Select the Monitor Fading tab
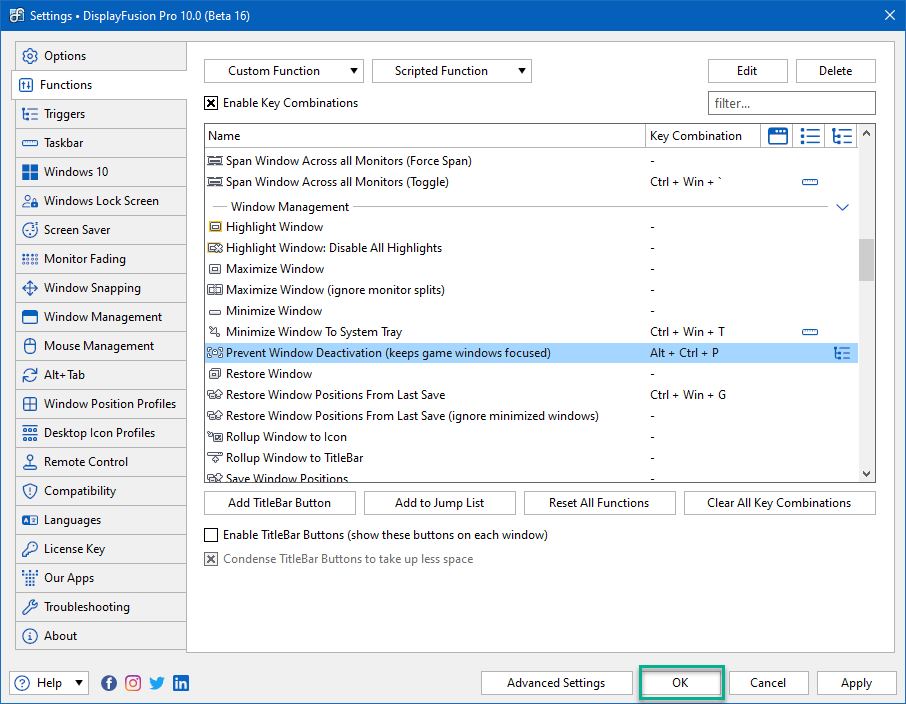Screen dimensions: 906x704 click(101, 259)
